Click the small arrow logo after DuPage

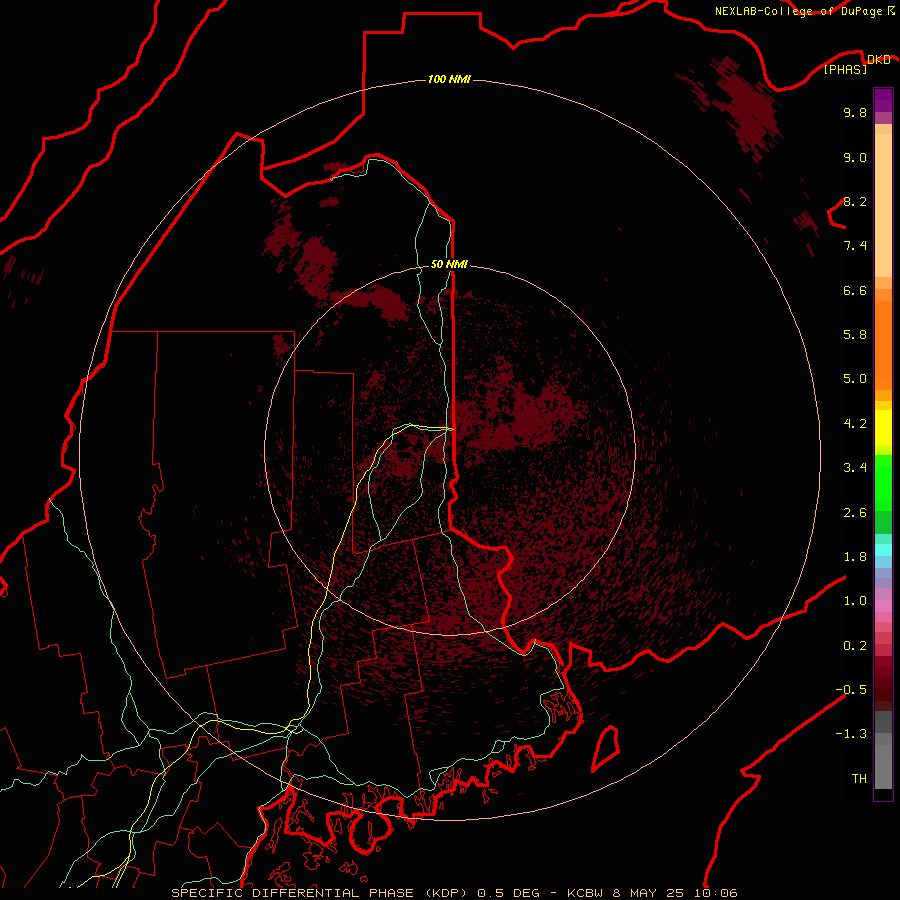tap(891, 11)
